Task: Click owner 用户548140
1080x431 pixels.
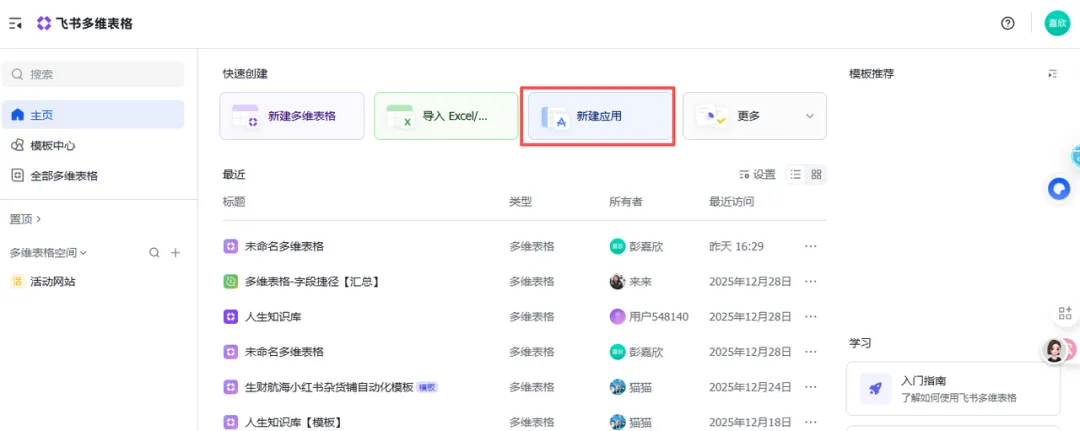Action: click(x=649, y=316)
